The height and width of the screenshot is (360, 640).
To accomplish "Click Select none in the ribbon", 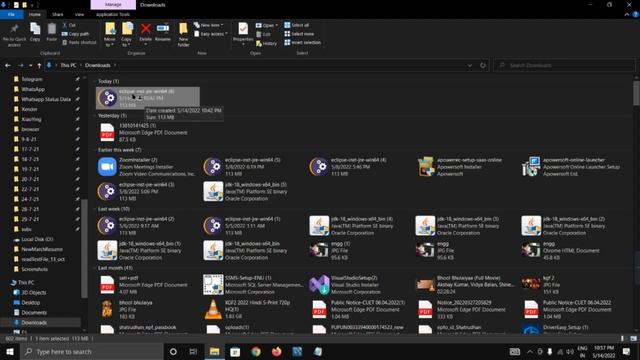I will pos(299,34).
